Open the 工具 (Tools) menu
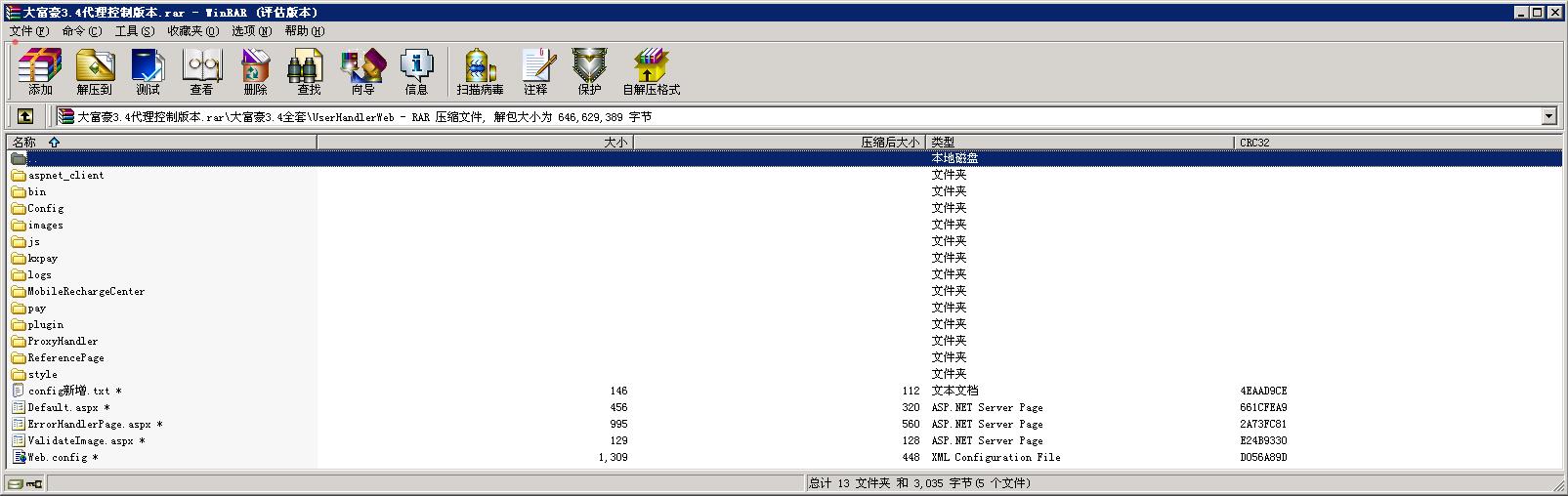 point(134,31)
